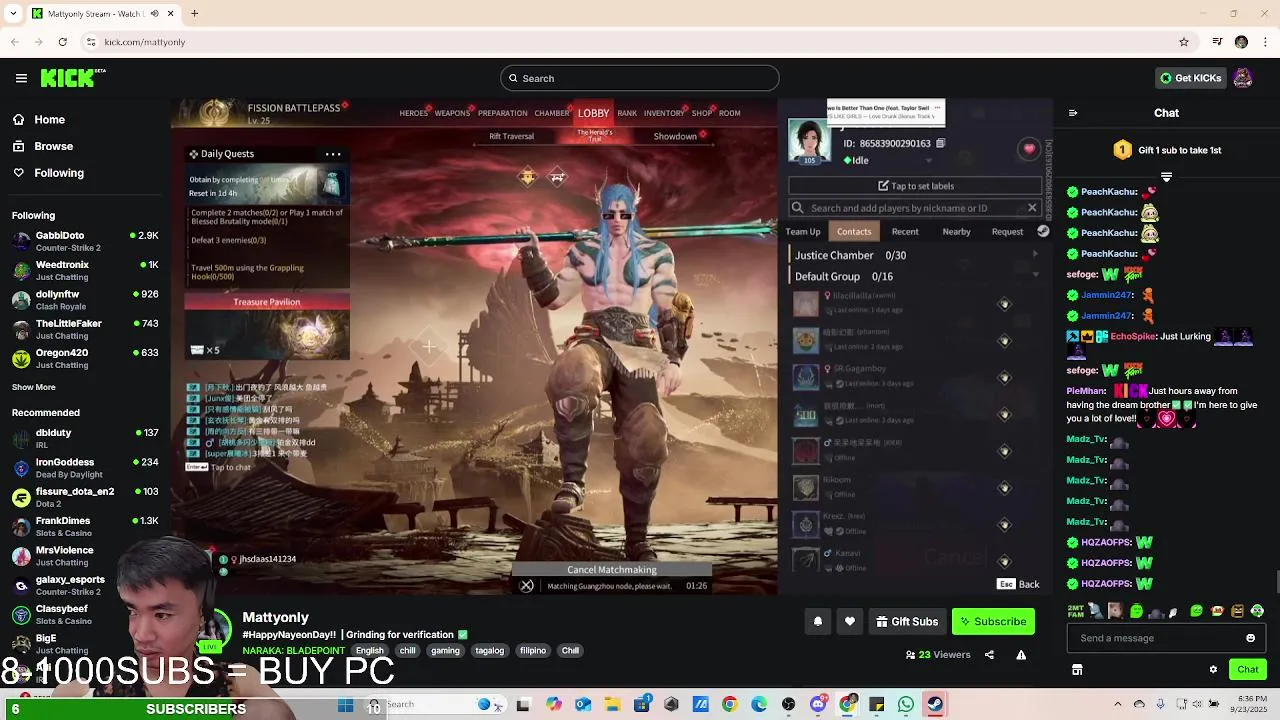This screenshot has height=720, width=1280.
Task: Open the Kick hamburger menu
Action: click(21, 78)
